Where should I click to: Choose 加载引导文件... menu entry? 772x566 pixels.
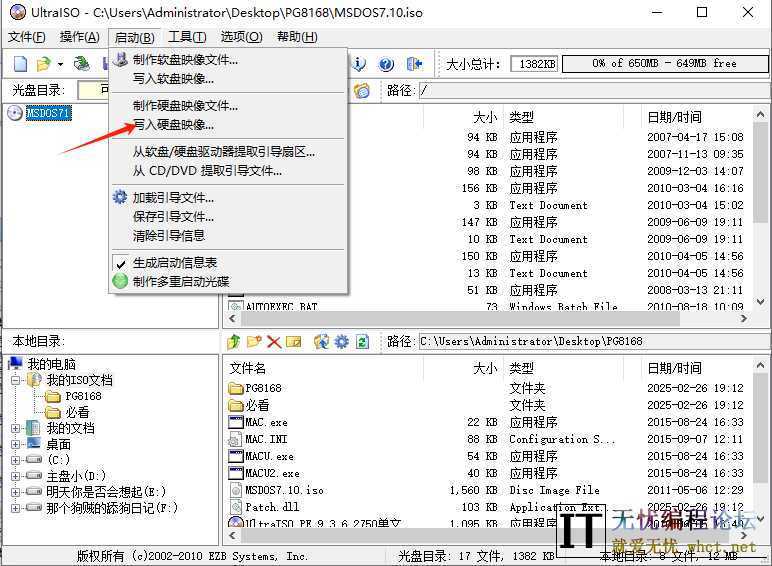[173, 198]
